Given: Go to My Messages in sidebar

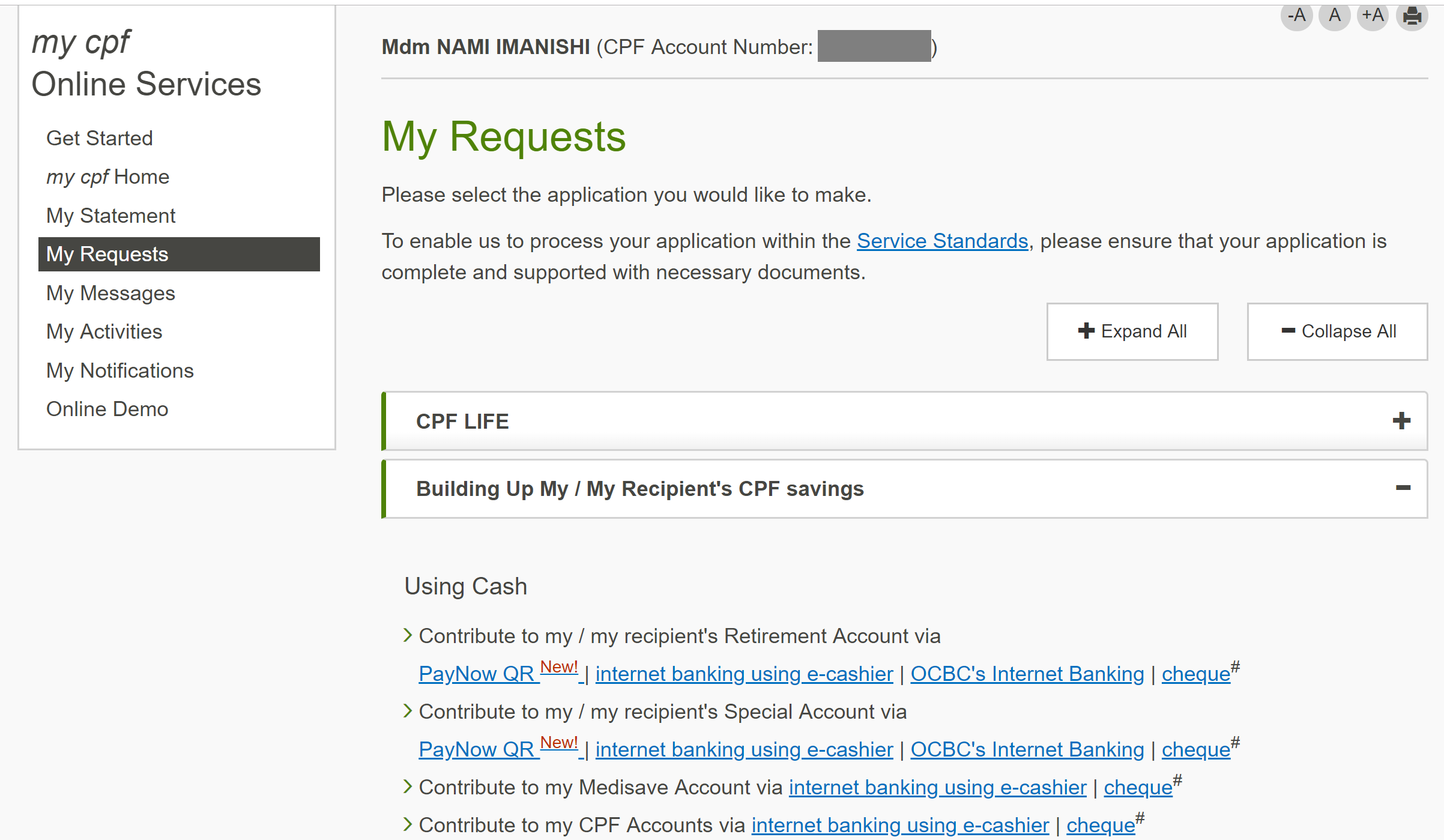Looking at the screenshot, I should [110, 293].
